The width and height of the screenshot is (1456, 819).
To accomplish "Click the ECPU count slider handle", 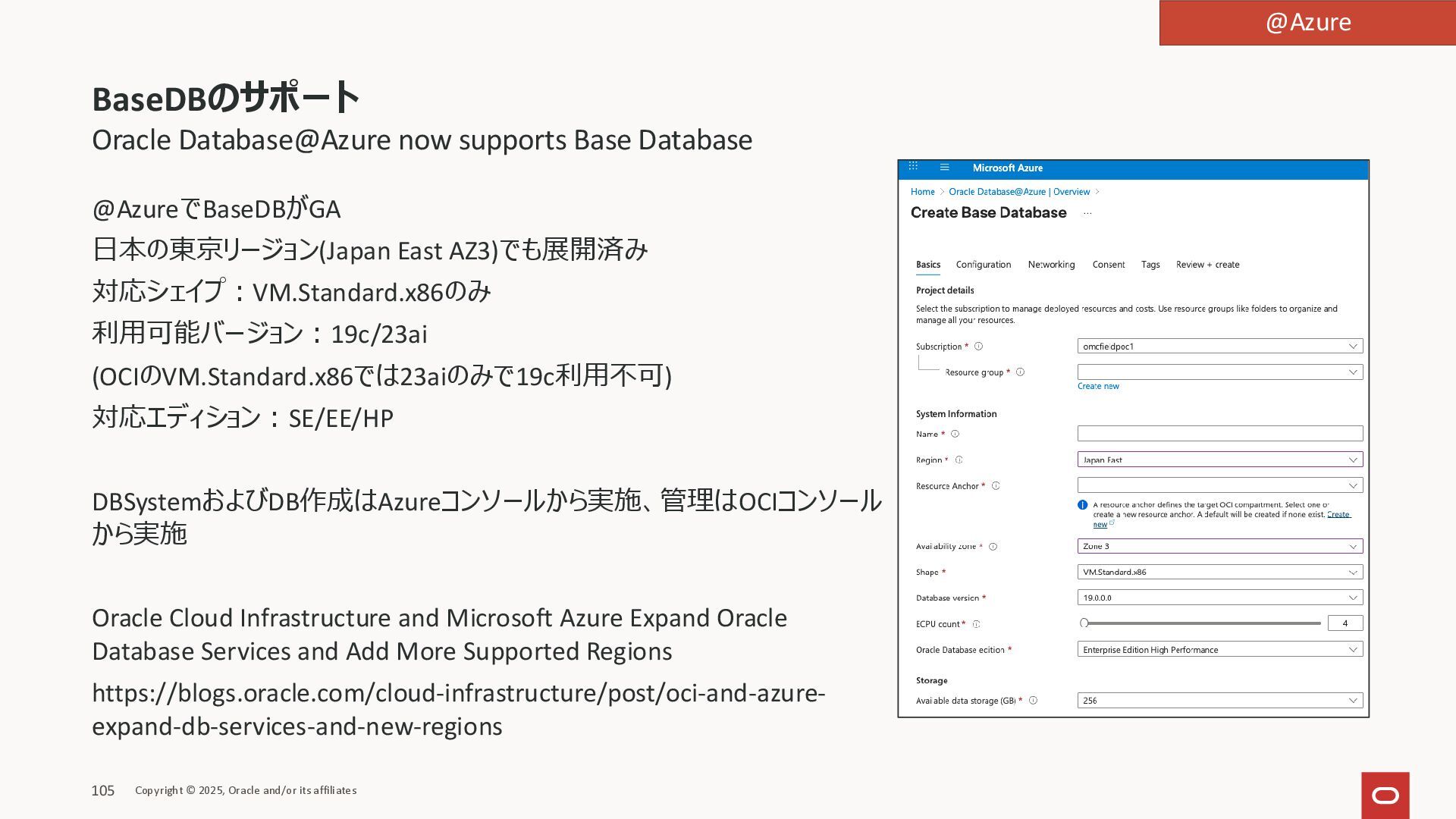I will click(x=1084, y=623).
